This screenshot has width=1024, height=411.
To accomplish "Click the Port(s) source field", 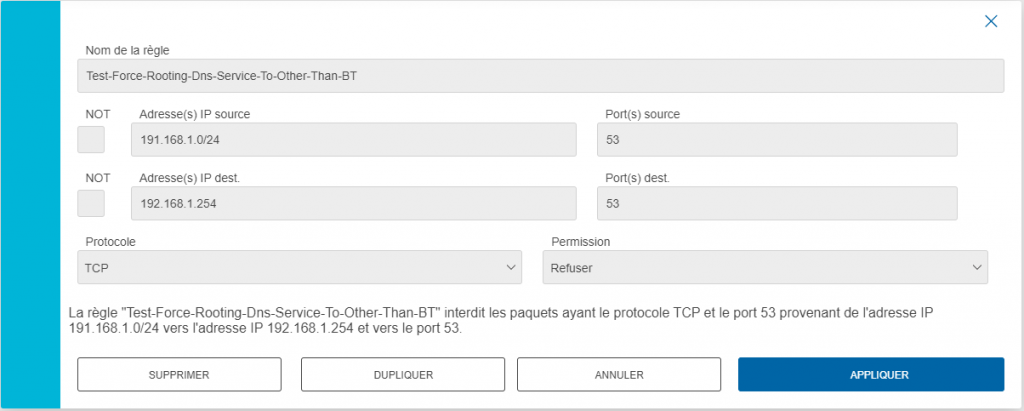I will (x=777, y=140).
